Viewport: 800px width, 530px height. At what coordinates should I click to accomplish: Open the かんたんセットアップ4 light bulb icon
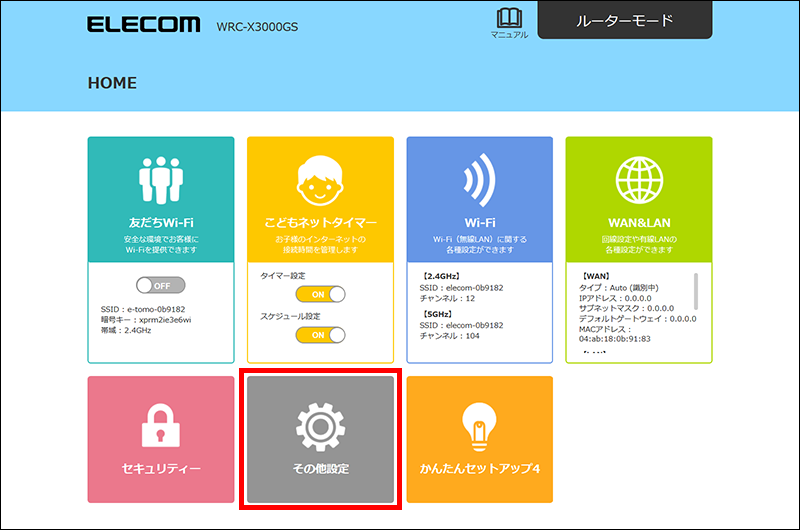[480, 426]
